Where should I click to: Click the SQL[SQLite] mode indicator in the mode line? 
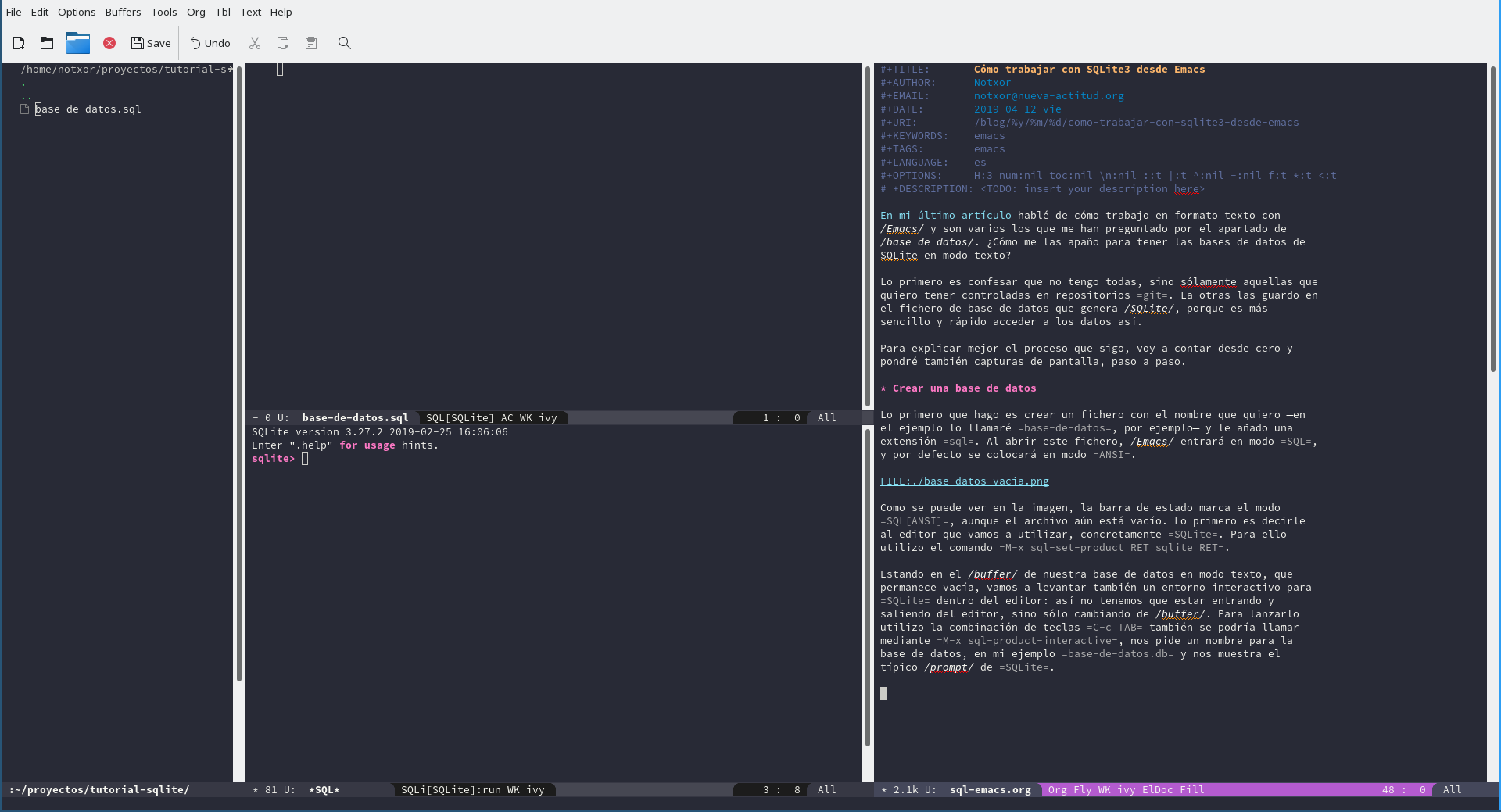pos(460,418)
